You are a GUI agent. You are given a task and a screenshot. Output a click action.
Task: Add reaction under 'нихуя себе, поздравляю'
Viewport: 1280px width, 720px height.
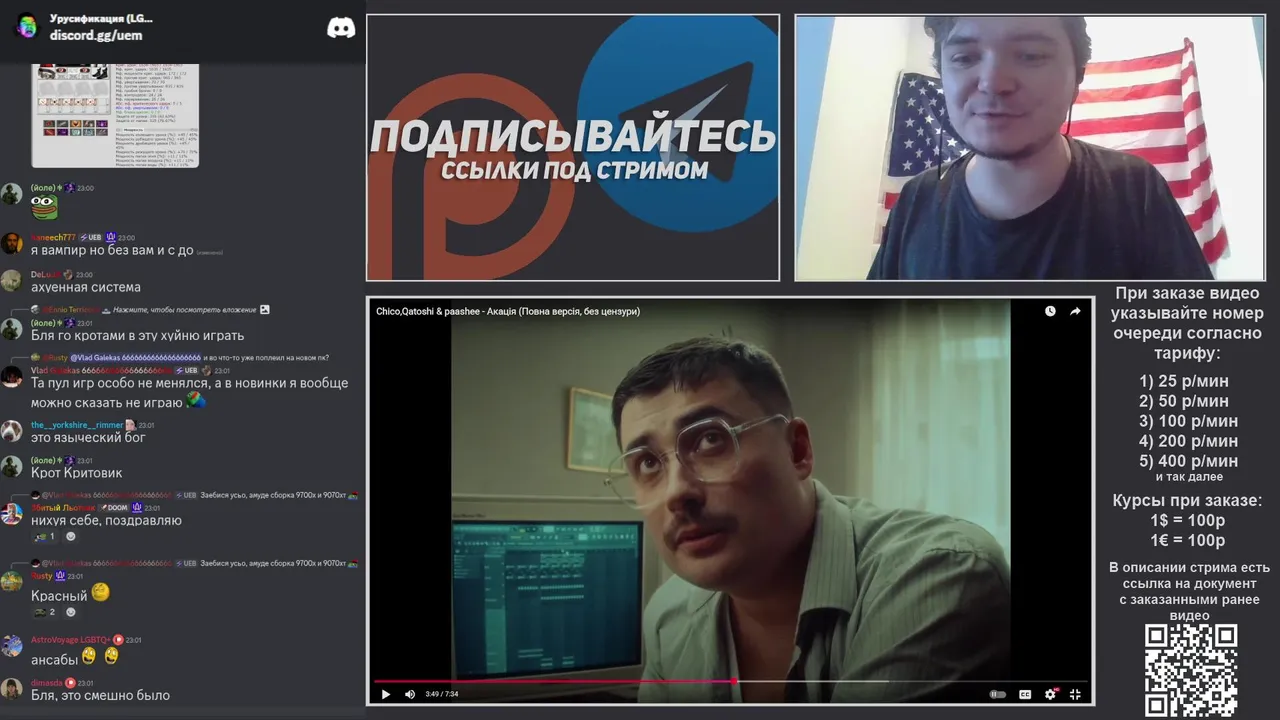(71, 537)
